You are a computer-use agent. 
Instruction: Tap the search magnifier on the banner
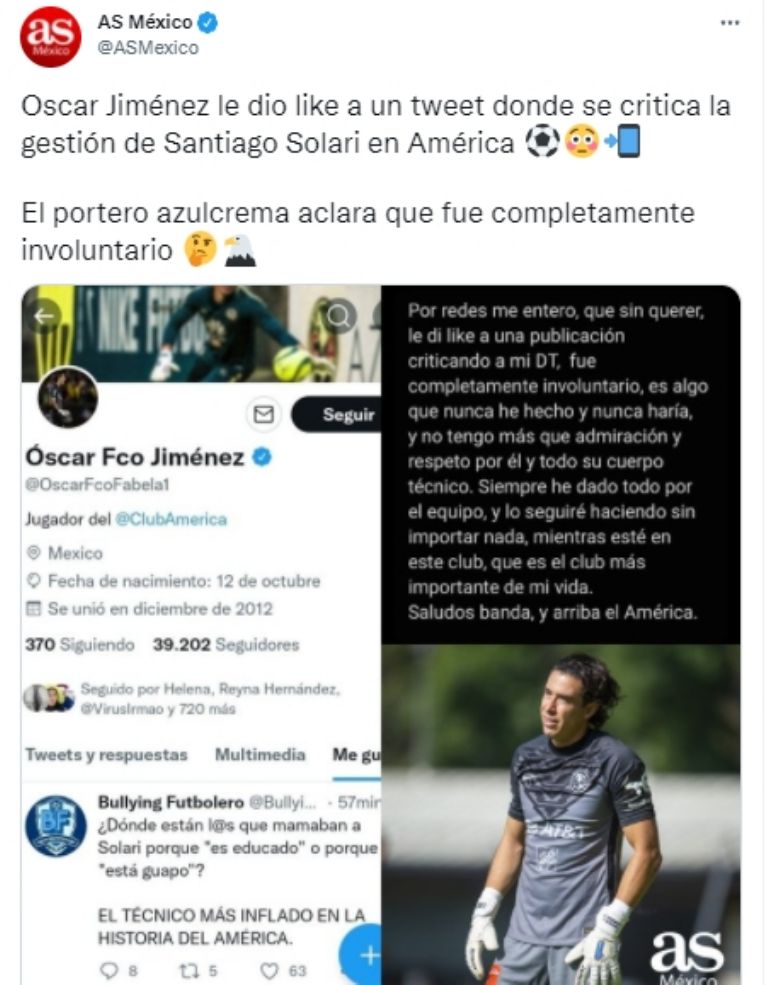pos(339,316)
